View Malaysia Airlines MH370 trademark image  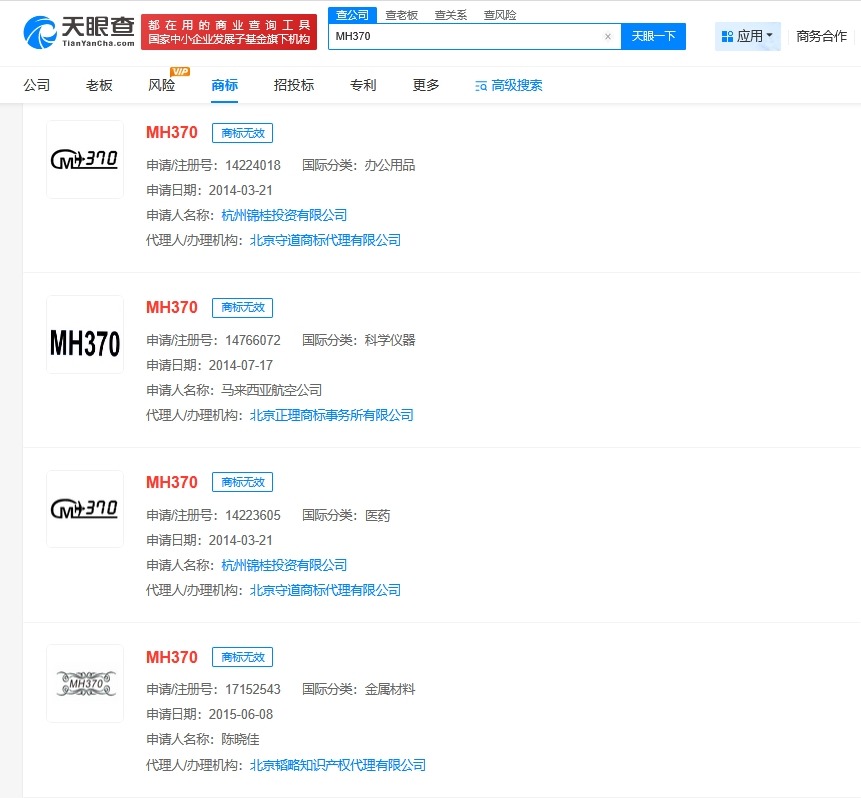click(84, 333)
